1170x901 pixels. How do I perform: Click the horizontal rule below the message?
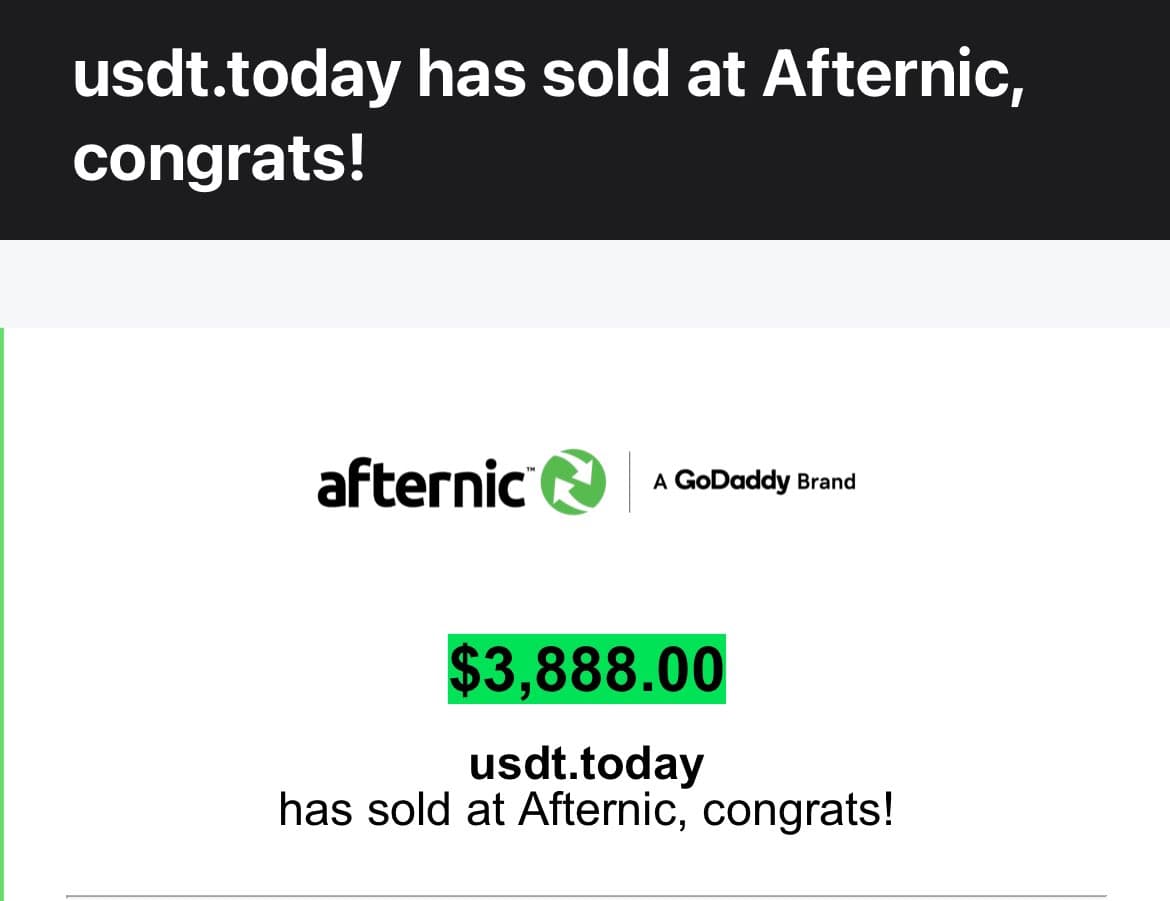click(586, 896)
